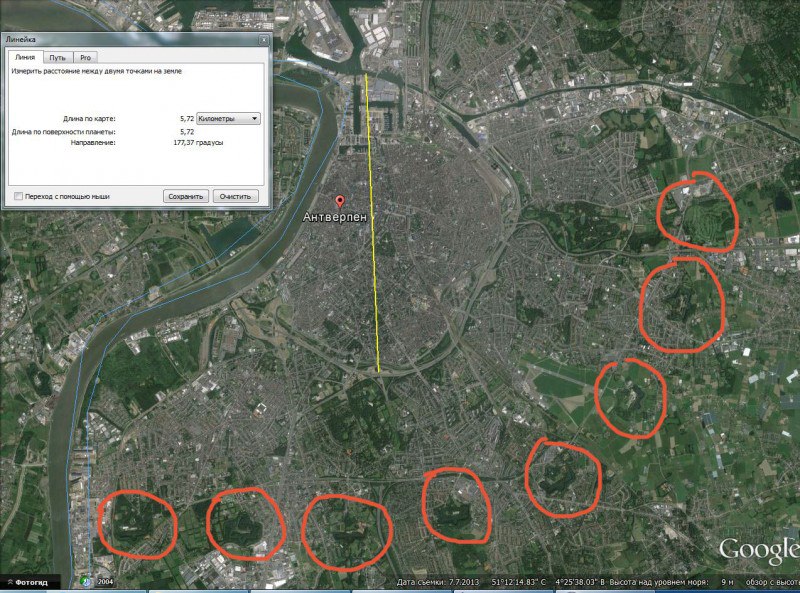Open the Pro tab in the ruler

[87, 58]
